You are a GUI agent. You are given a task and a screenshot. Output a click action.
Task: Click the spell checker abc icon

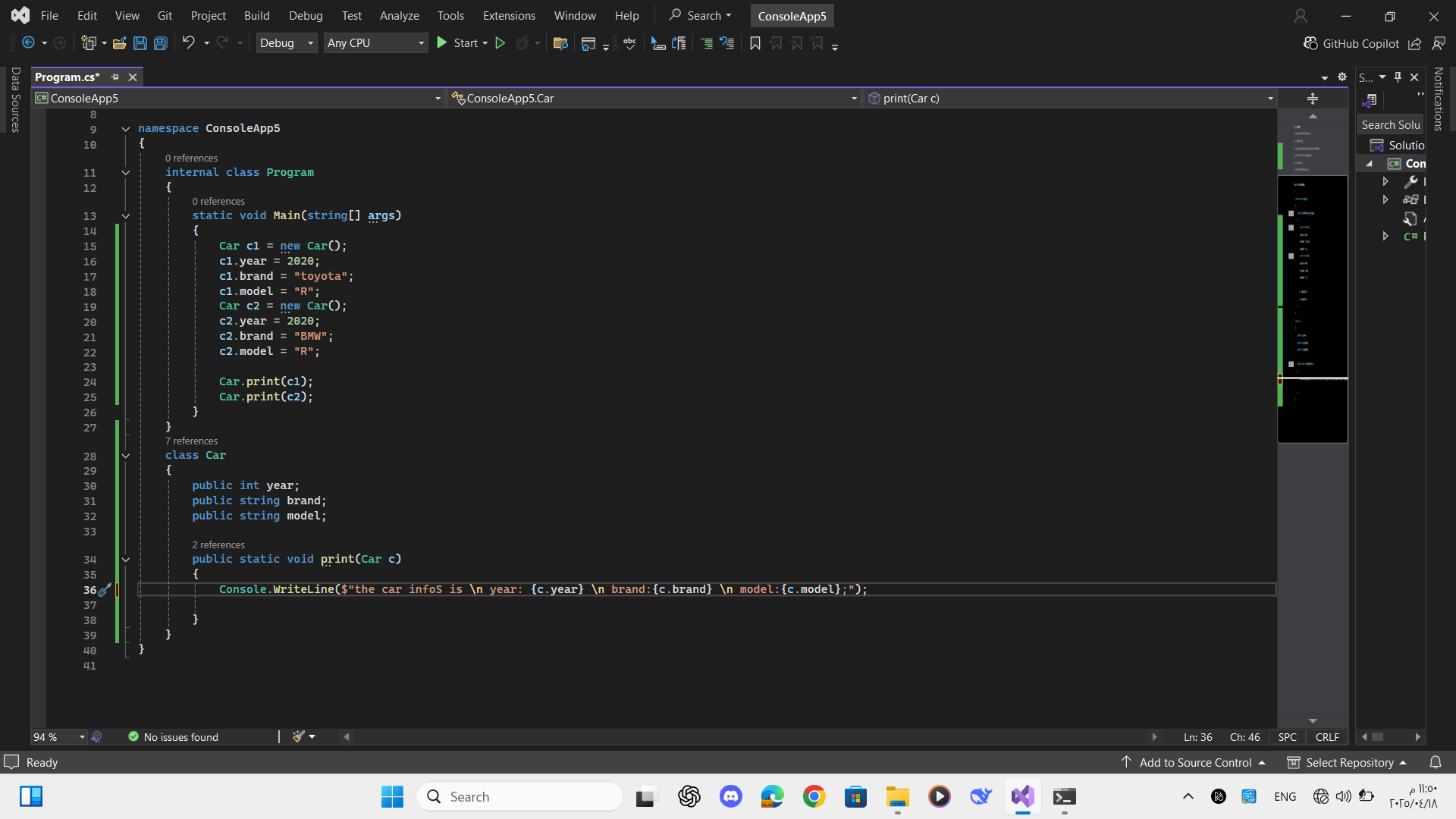coord(629,43)
